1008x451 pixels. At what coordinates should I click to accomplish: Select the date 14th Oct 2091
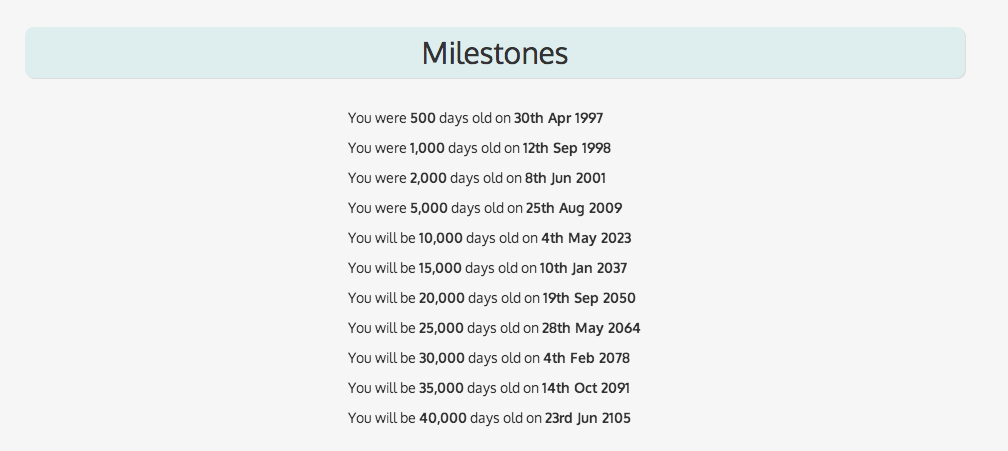587,388
